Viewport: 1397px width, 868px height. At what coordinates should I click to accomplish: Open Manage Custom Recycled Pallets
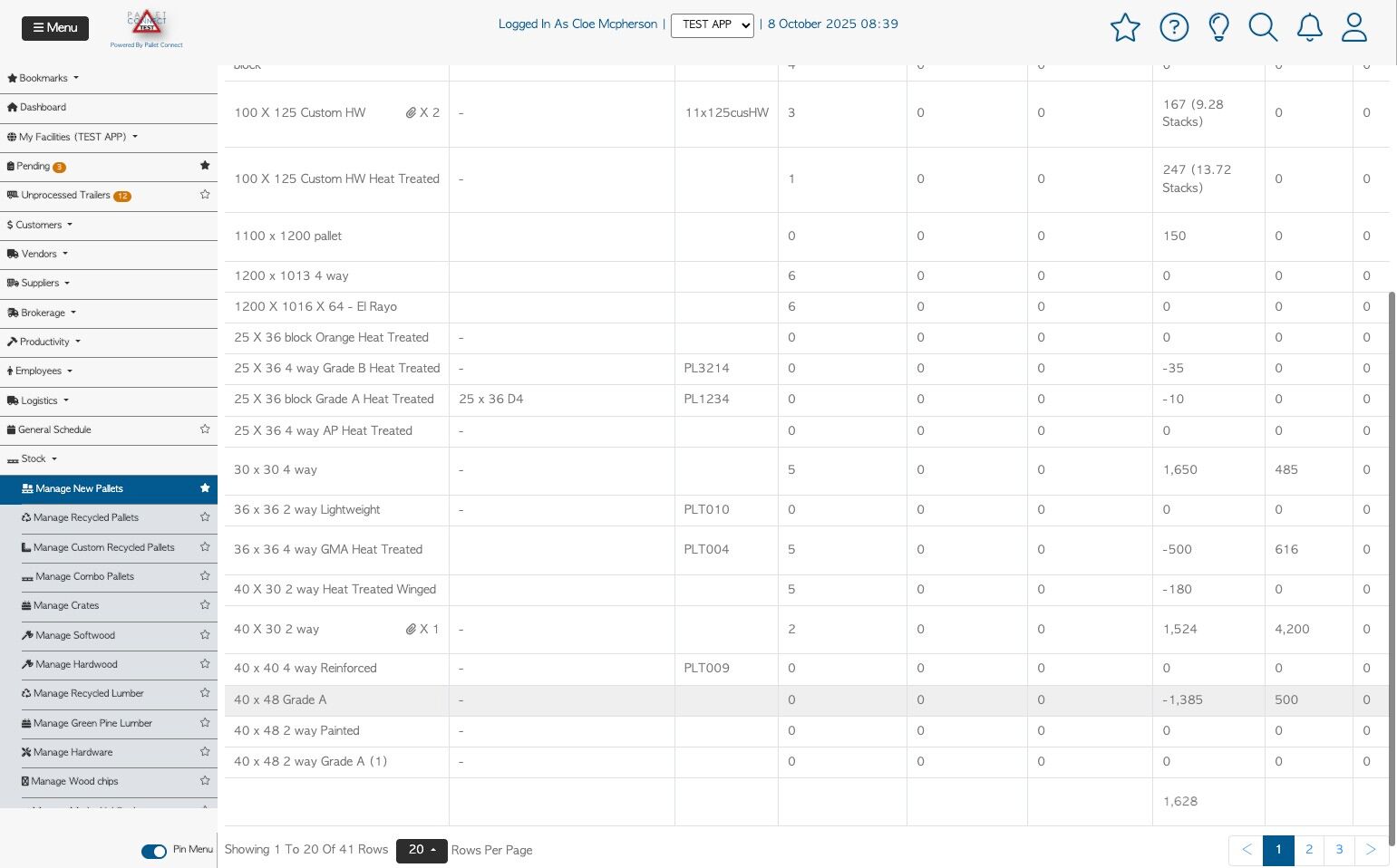pos(98,547)
